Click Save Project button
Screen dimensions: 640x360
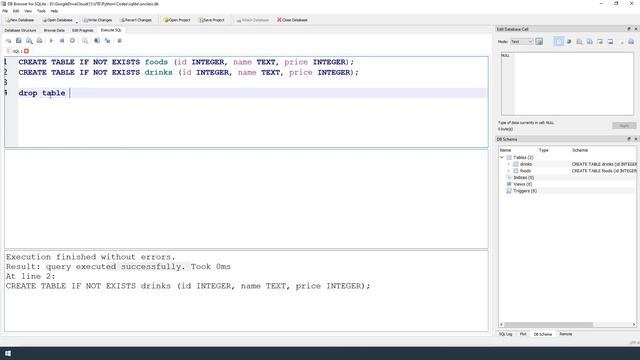click(211, 20)
